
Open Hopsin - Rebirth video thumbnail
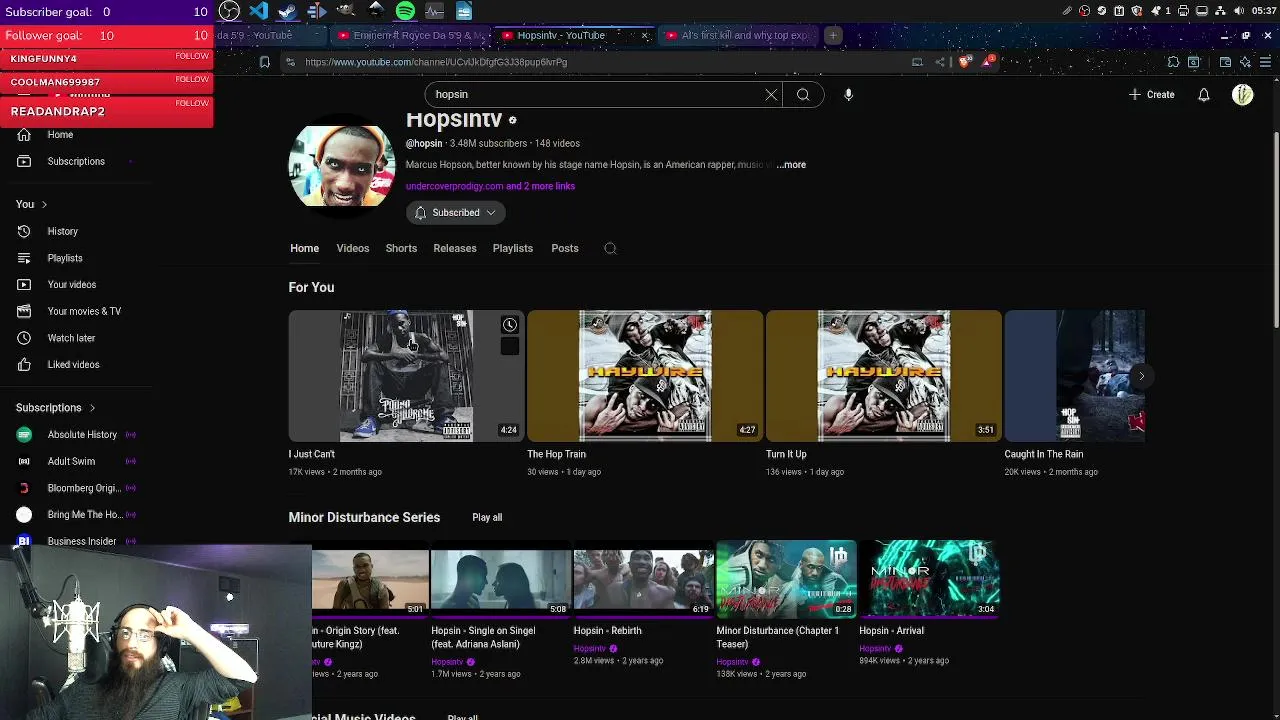pyautogui.click(x=644, y=579)
